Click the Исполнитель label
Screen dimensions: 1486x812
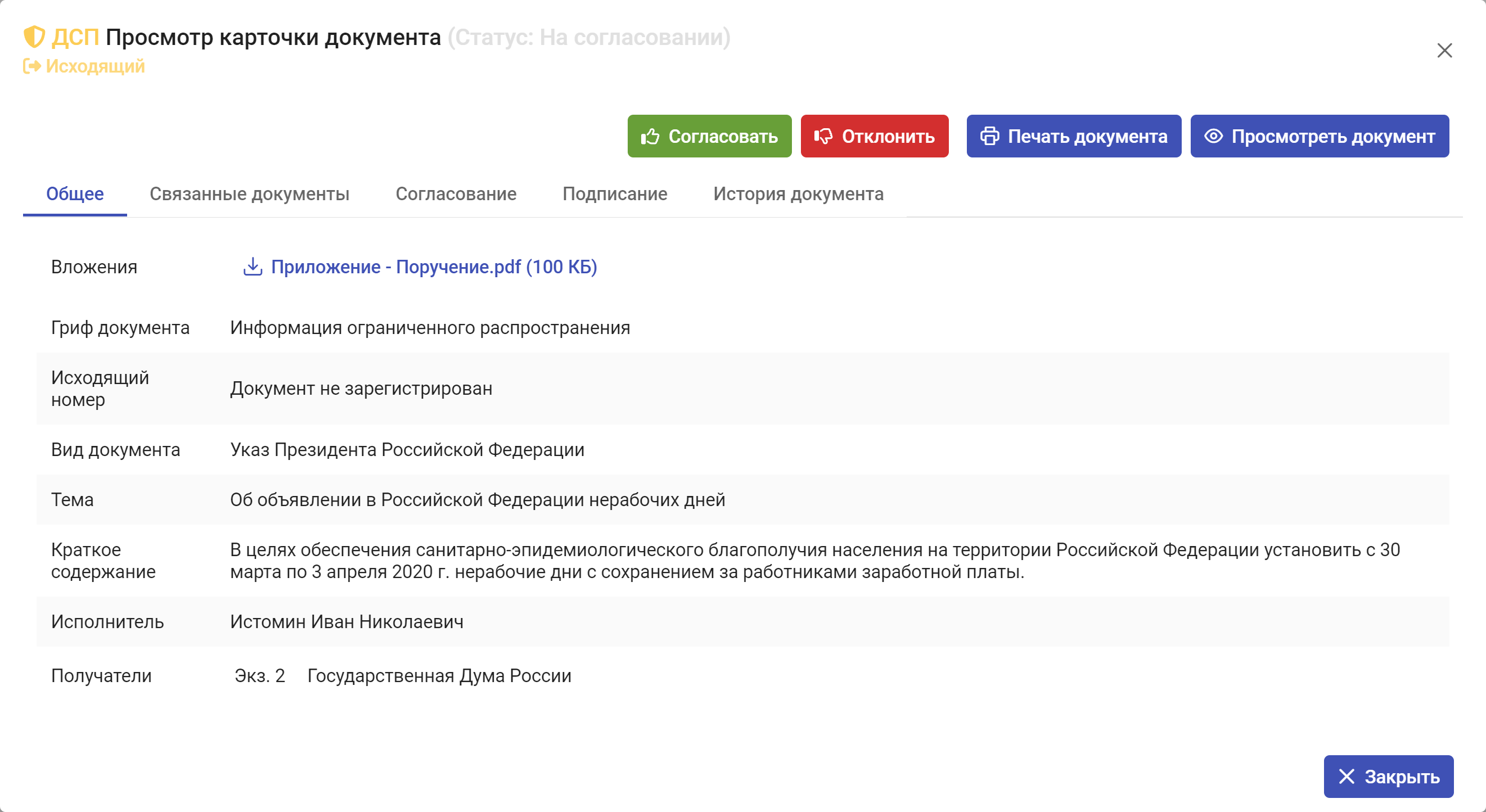107,622
